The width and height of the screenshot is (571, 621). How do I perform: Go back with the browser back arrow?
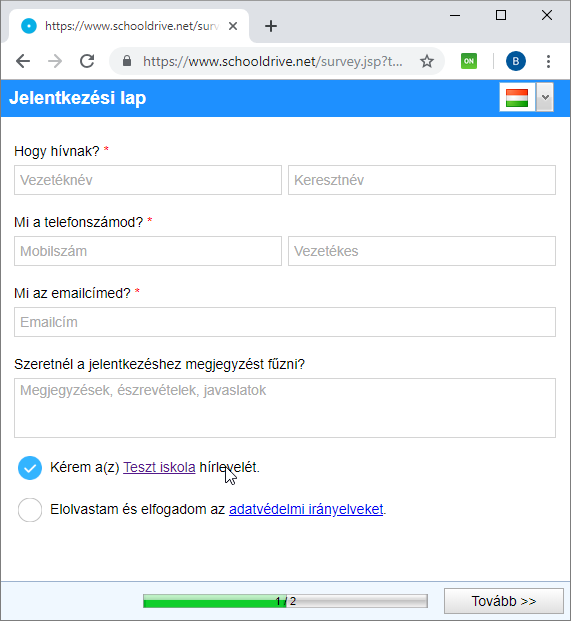click(23, 61)
